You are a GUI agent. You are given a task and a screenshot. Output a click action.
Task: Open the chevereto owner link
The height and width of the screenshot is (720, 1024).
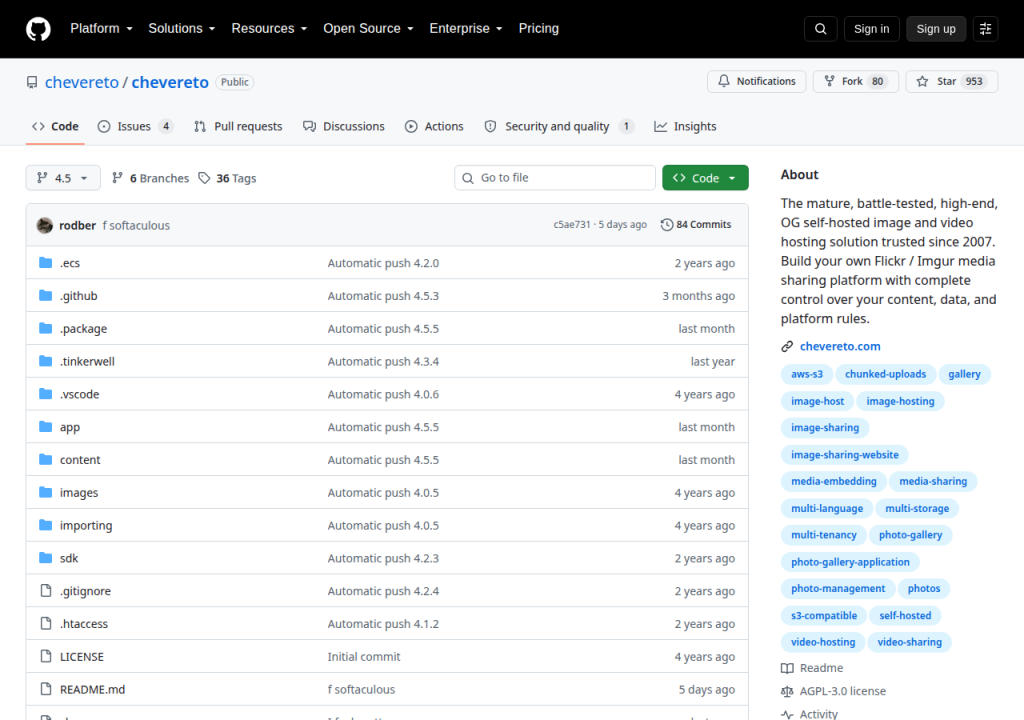click(82, 82)
